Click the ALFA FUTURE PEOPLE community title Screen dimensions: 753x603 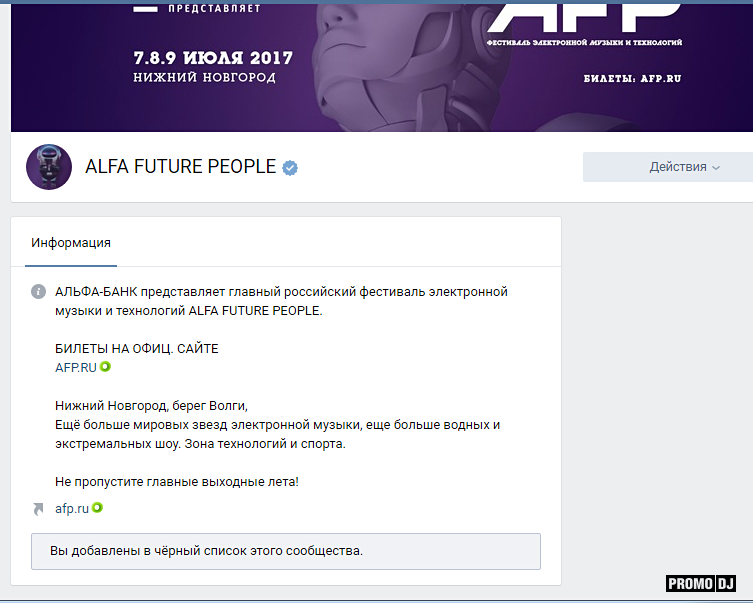pyautogui.click(x=181, y=167)
